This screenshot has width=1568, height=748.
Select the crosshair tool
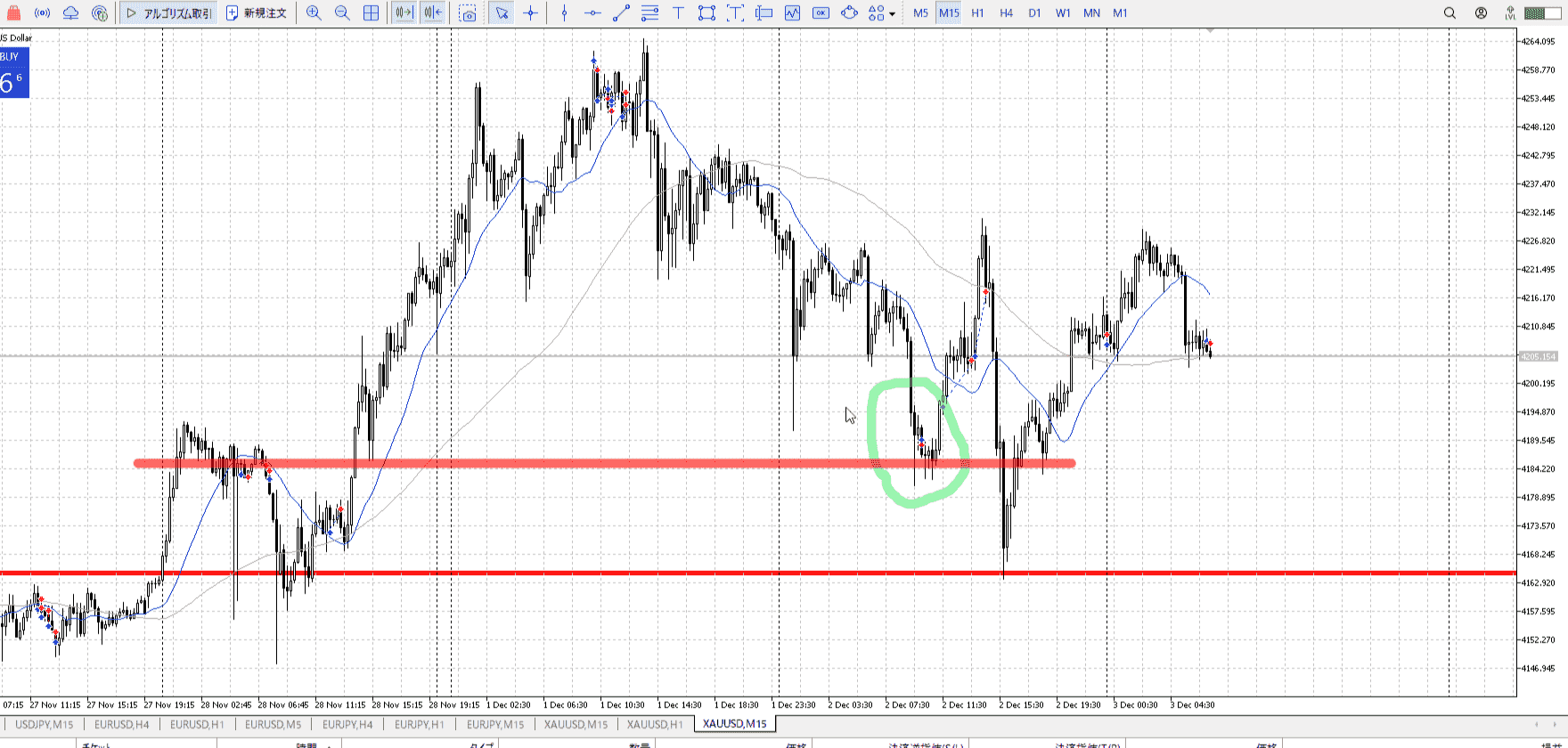[x=531, y=13]
